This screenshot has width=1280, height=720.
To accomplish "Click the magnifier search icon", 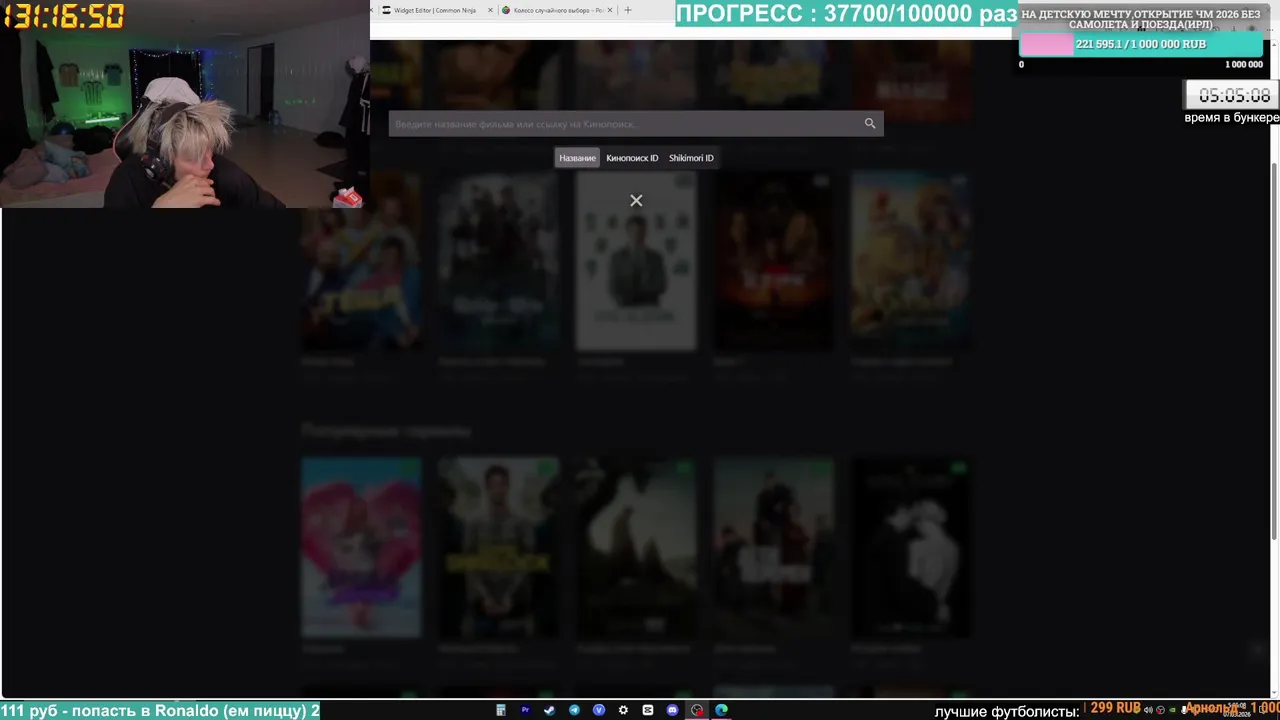I will point(870,124).
